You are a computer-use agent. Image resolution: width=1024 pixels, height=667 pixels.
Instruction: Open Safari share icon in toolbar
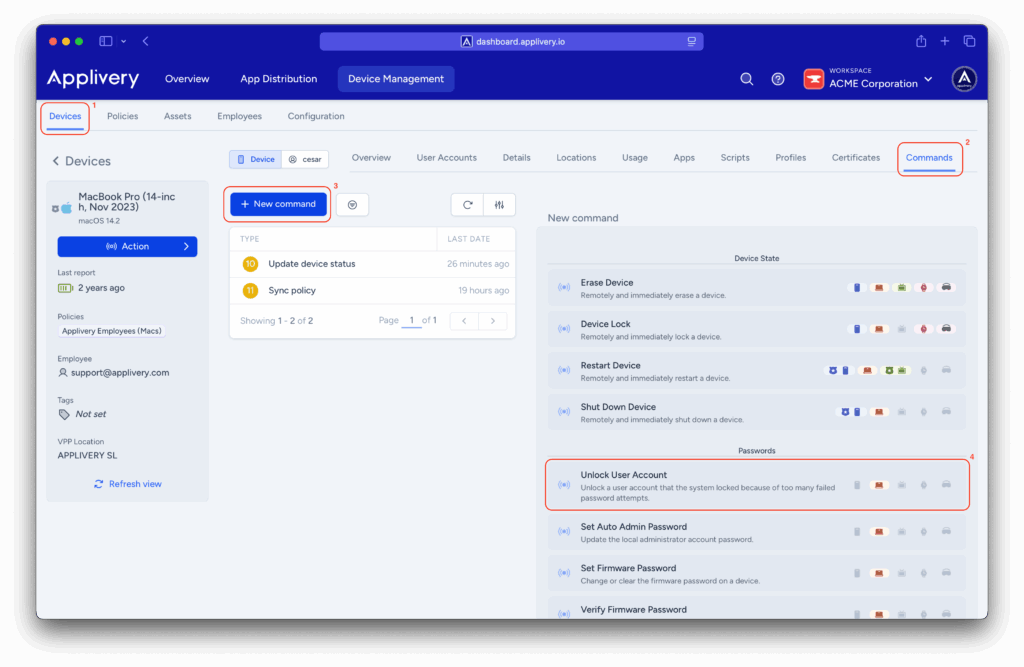(921, 41)
